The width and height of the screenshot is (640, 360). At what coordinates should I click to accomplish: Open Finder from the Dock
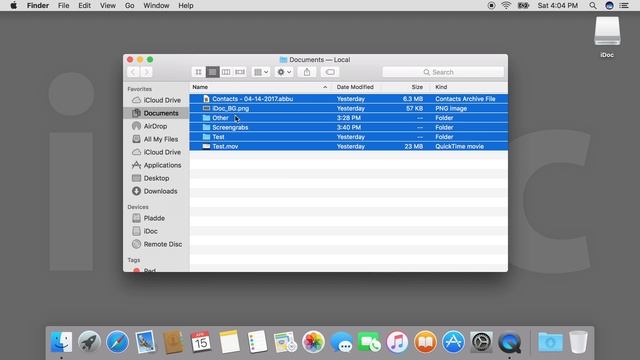click(61, 342)
